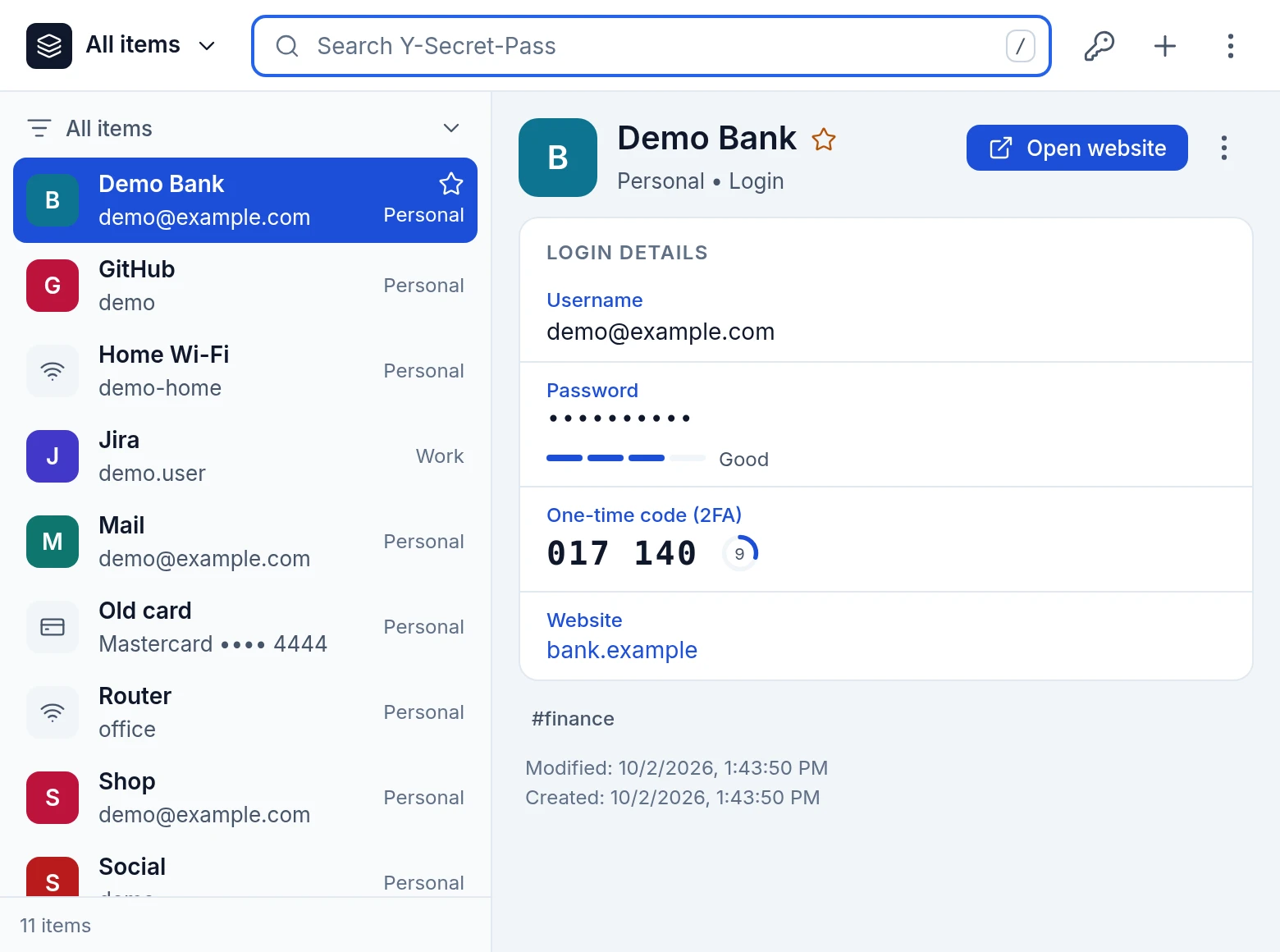The image size is (1280, 952).
Task: Open the top-right main options menu
Action: pyautogui.click(x=1230, y=46)
